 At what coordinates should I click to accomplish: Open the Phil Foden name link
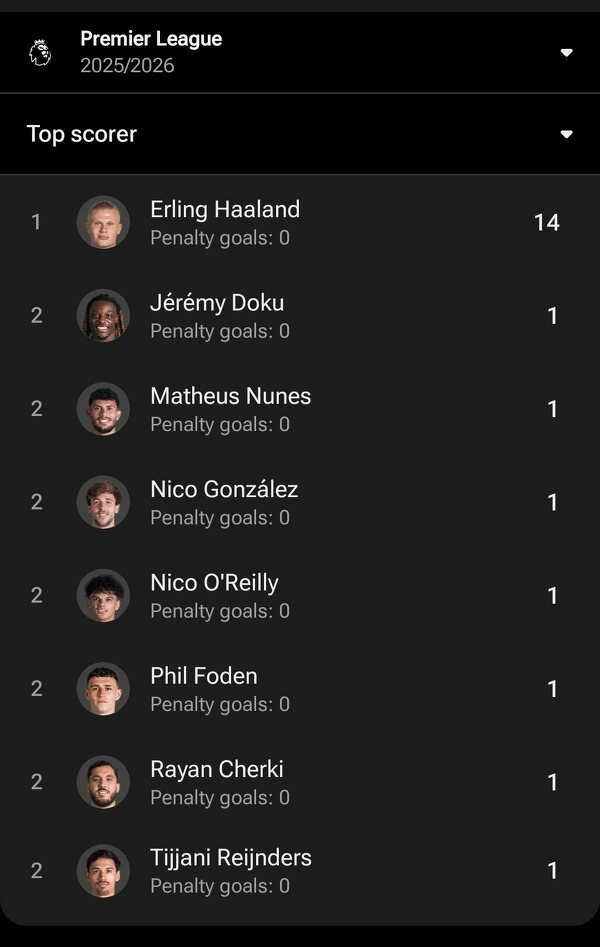[x=204, y=676]
